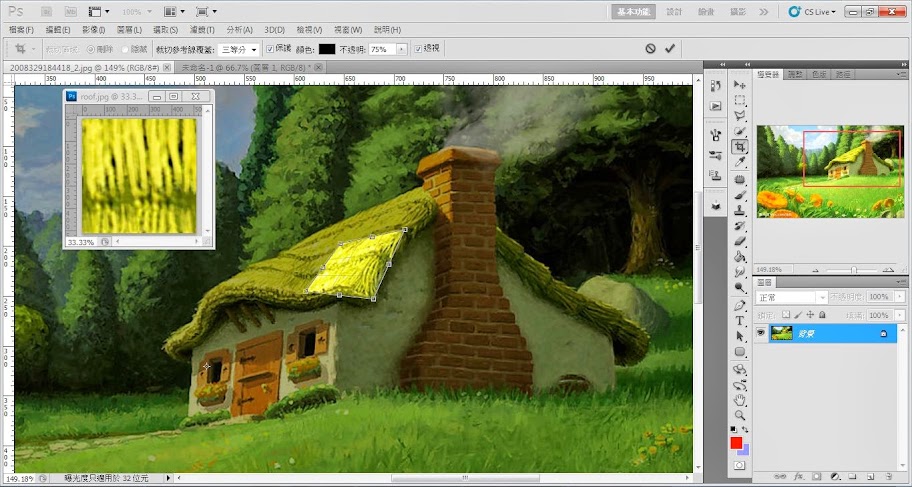Select the 3D Object Rotate tool
Screen dimensions: 912x487
pos(739,369)
